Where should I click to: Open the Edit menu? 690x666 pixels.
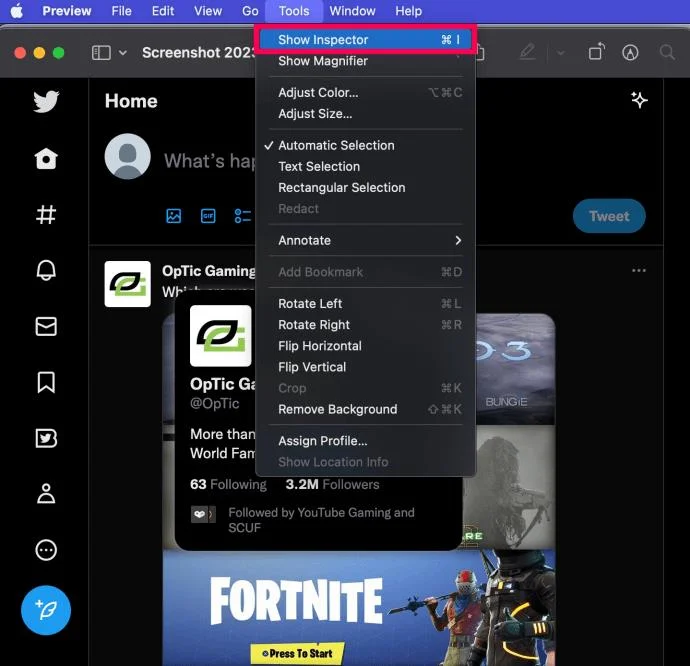coord(163,11)
